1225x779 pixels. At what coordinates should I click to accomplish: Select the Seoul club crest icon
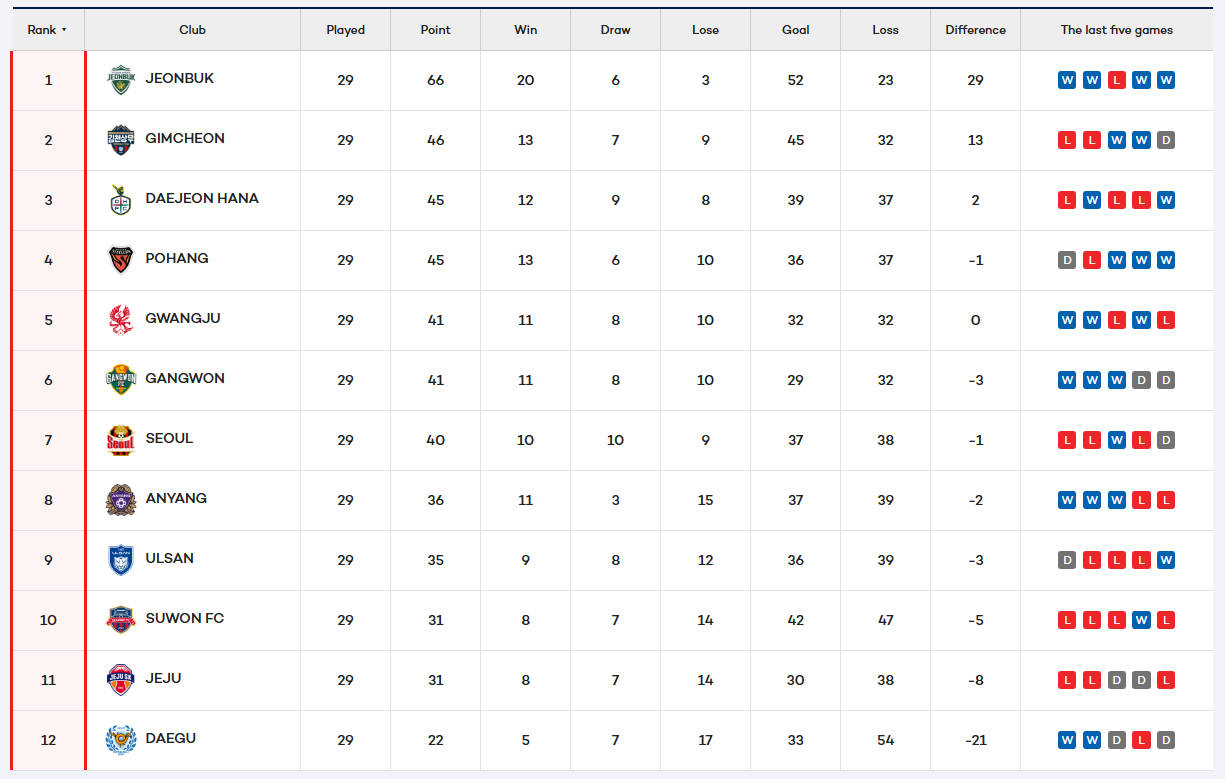(121, 440)
